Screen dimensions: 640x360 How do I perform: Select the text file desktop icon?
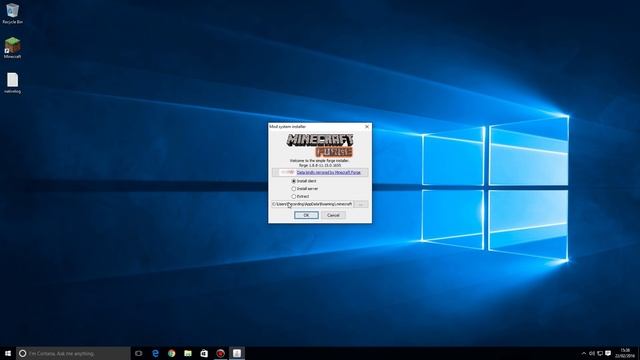(x=12, y=83)
